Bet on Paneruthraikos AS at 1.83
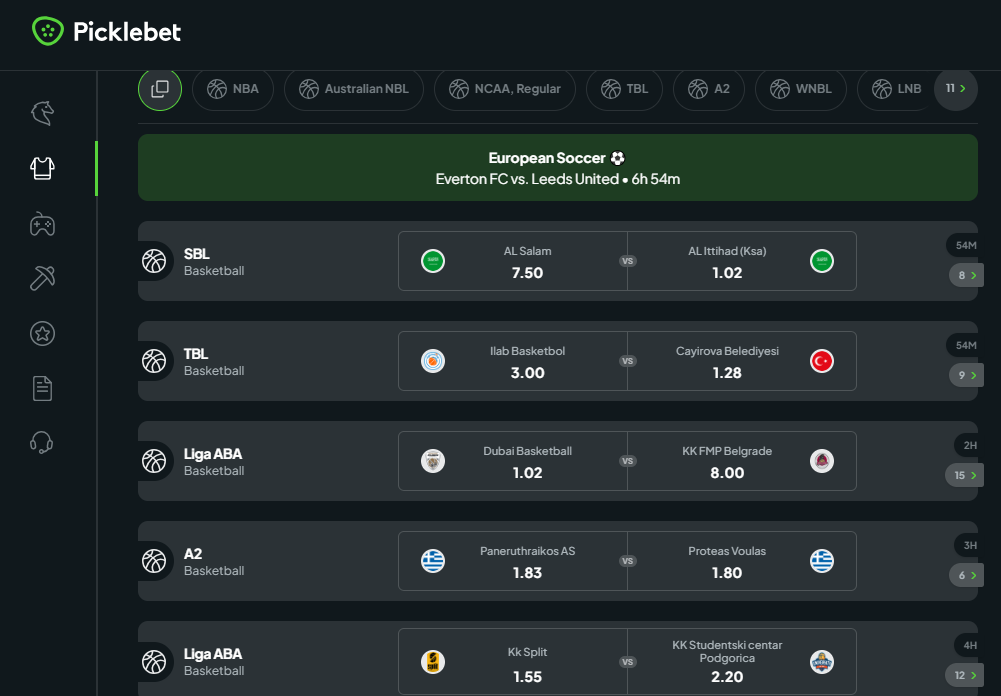Image resolution: width=1001 pixels, height=696 pixels. (x=513, y=561)
